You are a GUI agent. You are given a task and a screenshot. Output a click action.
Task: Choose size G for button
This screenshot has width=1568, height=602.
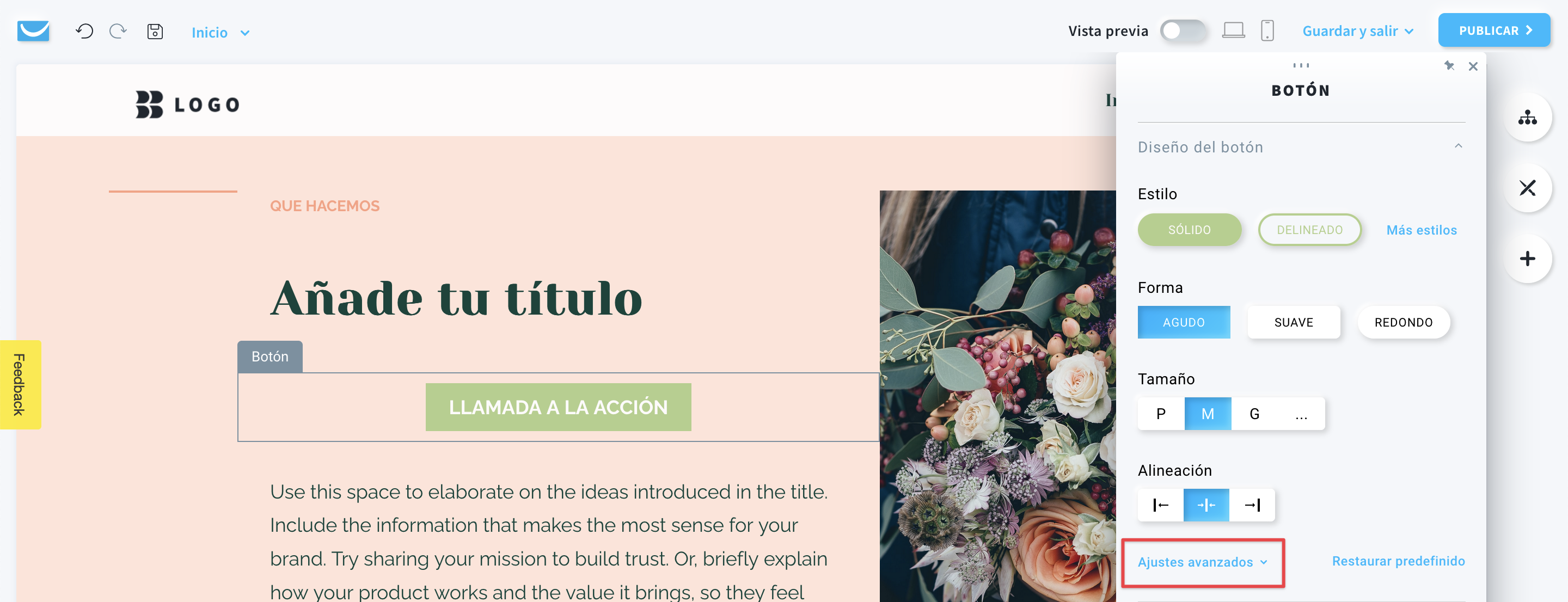pyautogui.click(x=1254, y=414)
